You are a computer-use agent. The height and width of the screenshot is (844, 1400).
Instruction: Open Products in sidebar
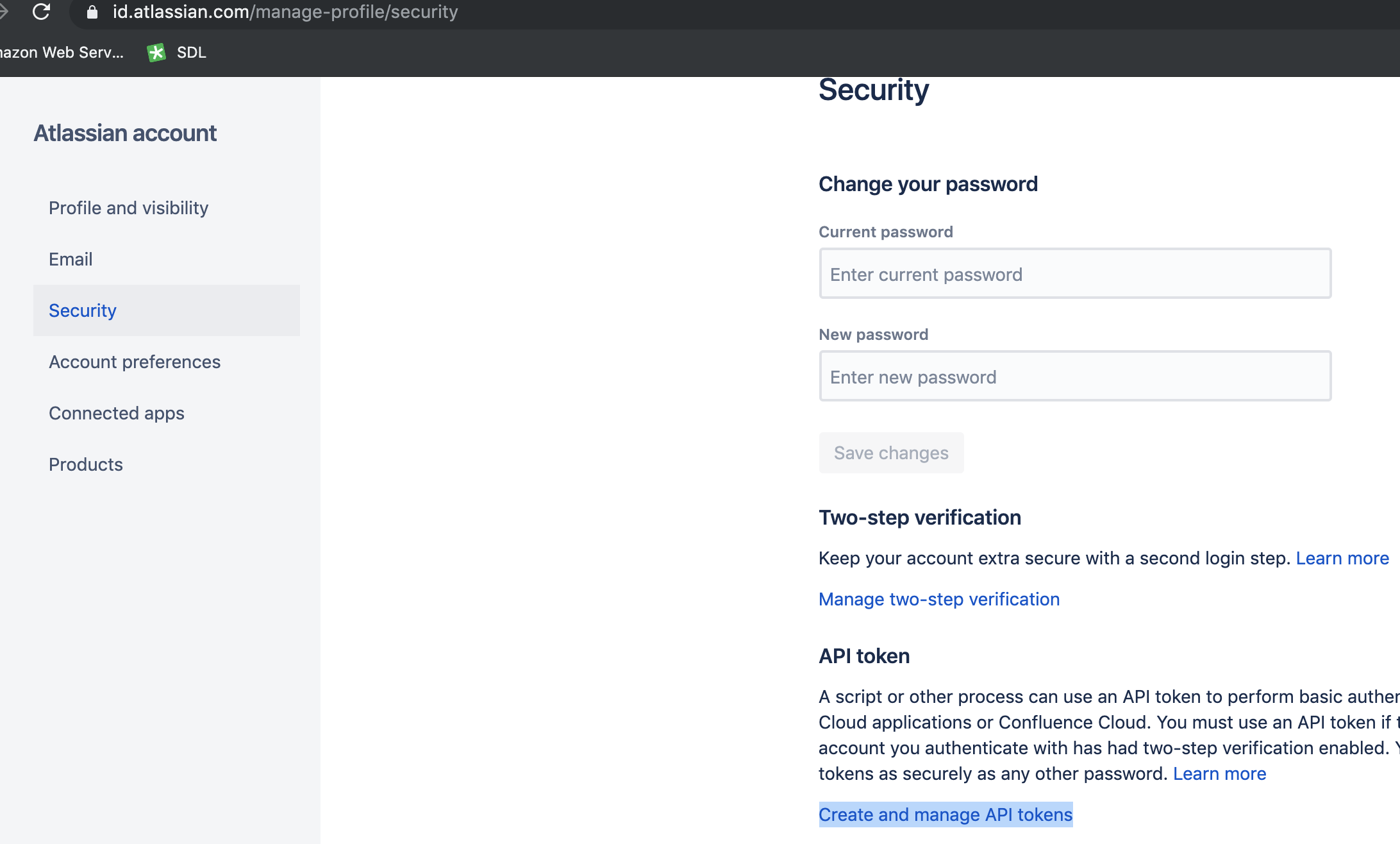pos(86,464)
